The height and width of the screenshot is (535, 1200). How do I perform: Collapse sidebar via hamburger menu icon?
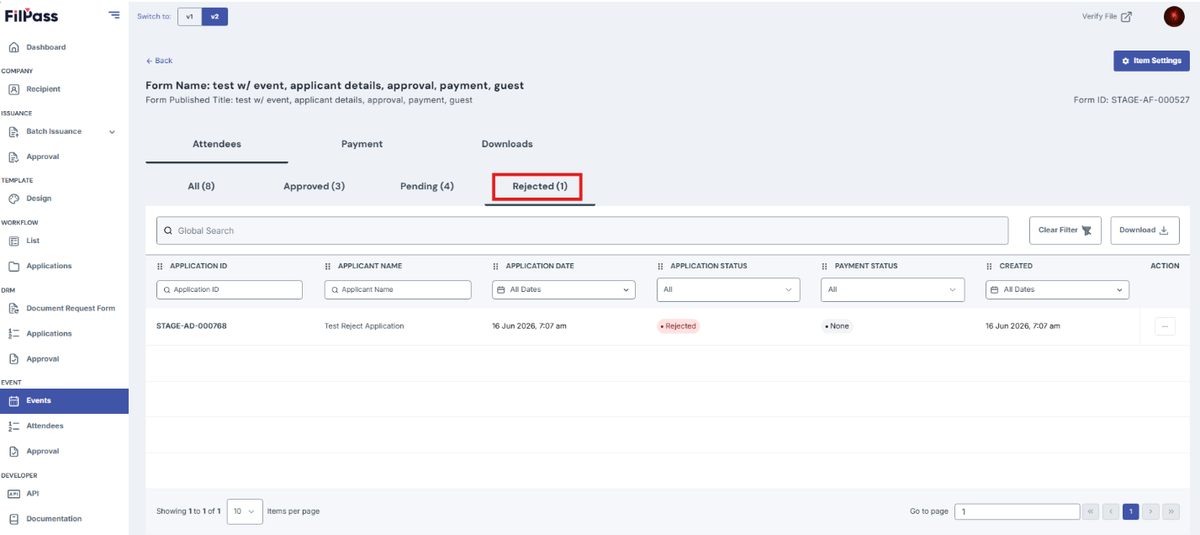(114, 15)
